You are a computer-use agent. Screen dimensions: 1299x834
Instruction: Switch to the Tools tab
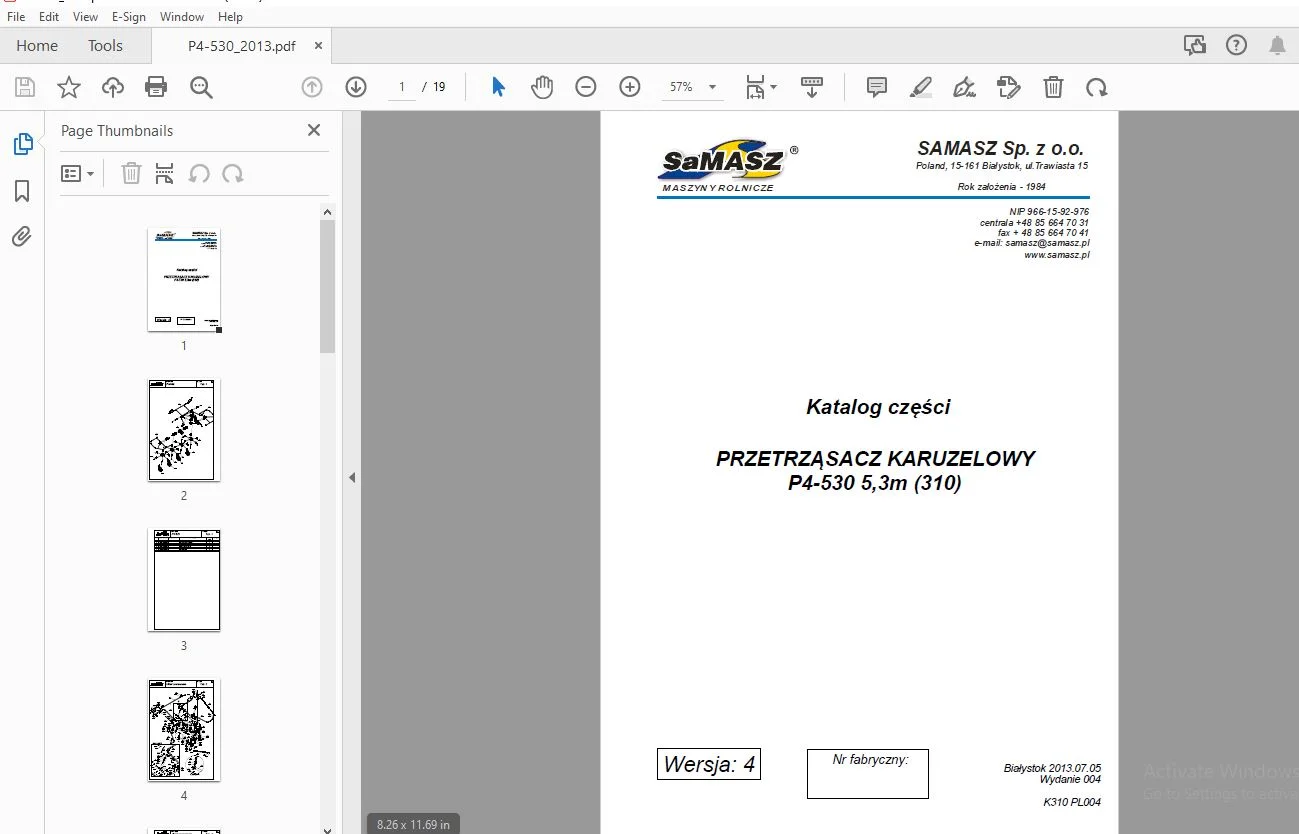click(105, 45)
